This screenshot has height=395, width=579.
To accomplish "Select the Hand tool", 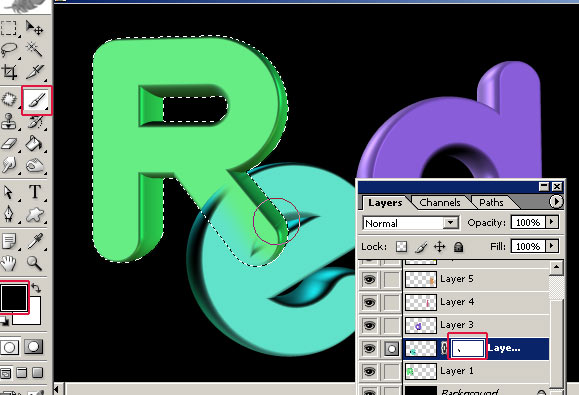I will point(9,263).
